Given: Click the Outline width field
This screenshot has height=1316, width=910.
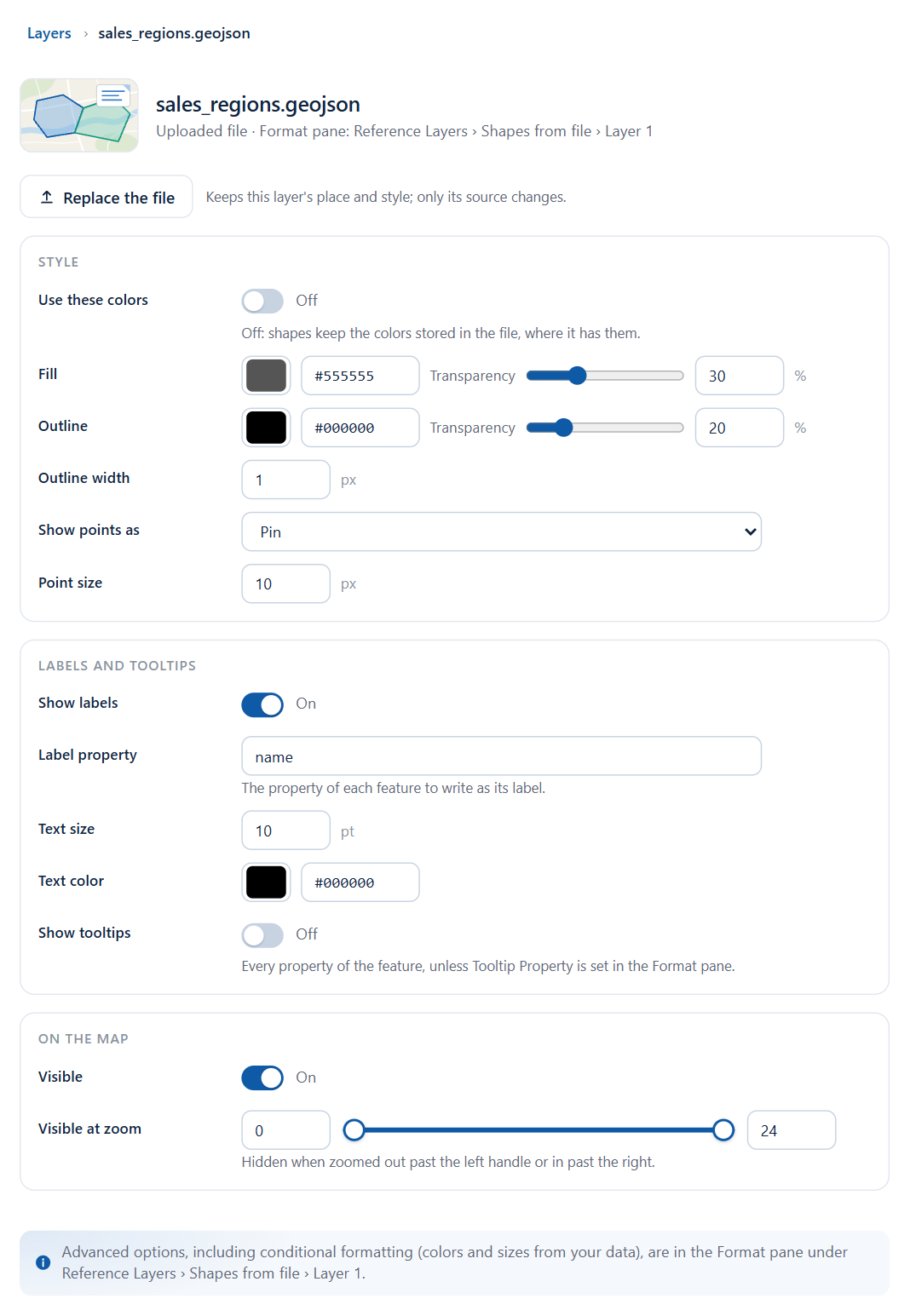Looking at the screenshot, I should tap(285, 480).
